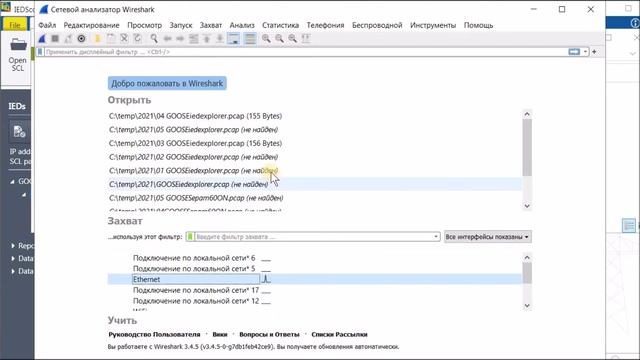640x360 pixels.
Task: Open the Запуск menu
Action: [x=181, y=25]
